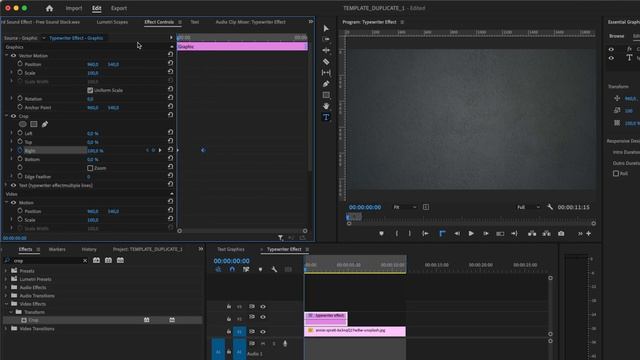Click the Right keyframe in effect timeline
The height and width of the screenshot is (360, 640).
point(203,150)
